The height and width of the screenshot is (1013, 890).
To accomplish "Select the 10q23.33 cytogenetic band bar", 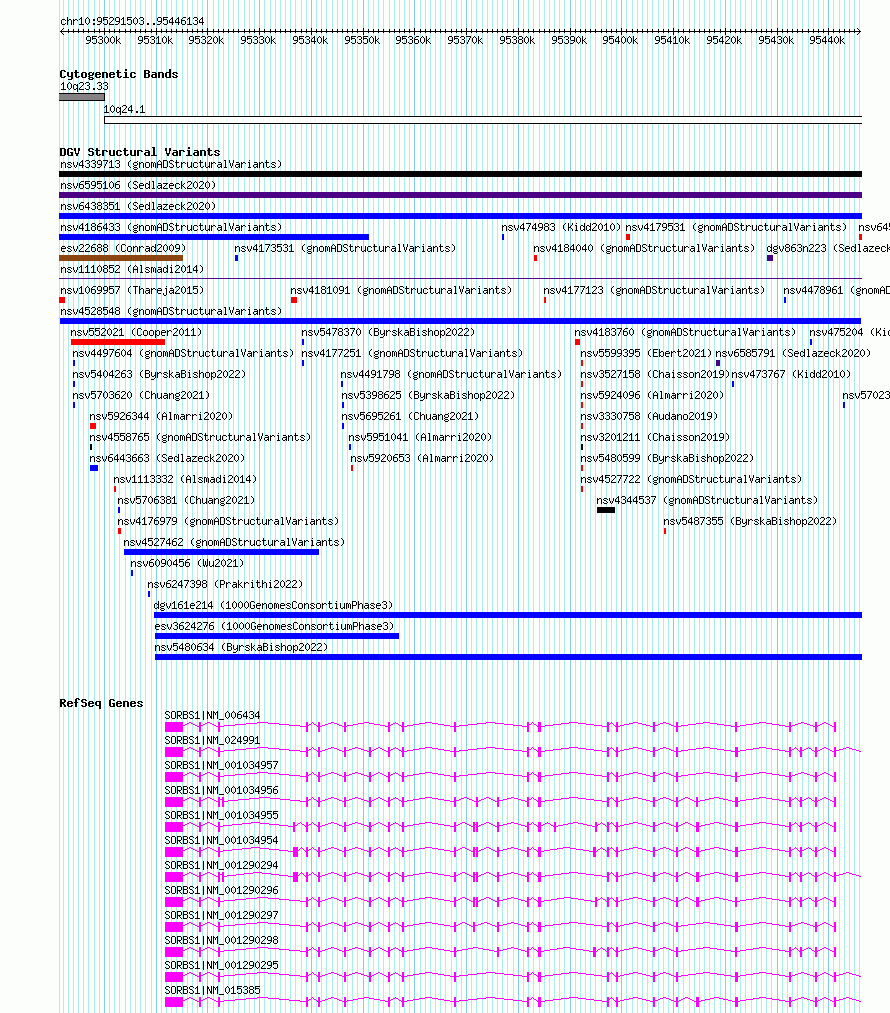I will point(82,97).
